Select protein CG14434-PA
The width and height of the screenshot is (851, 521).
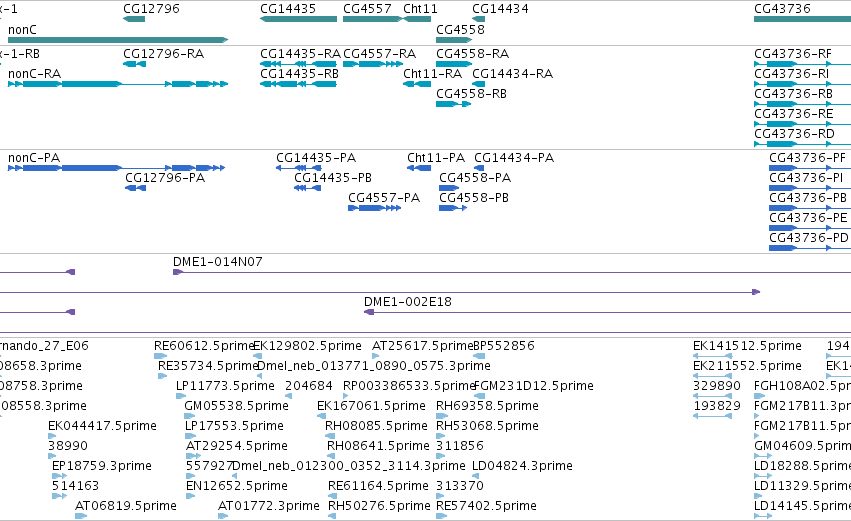pyautogui.click(x=479, y=168)
